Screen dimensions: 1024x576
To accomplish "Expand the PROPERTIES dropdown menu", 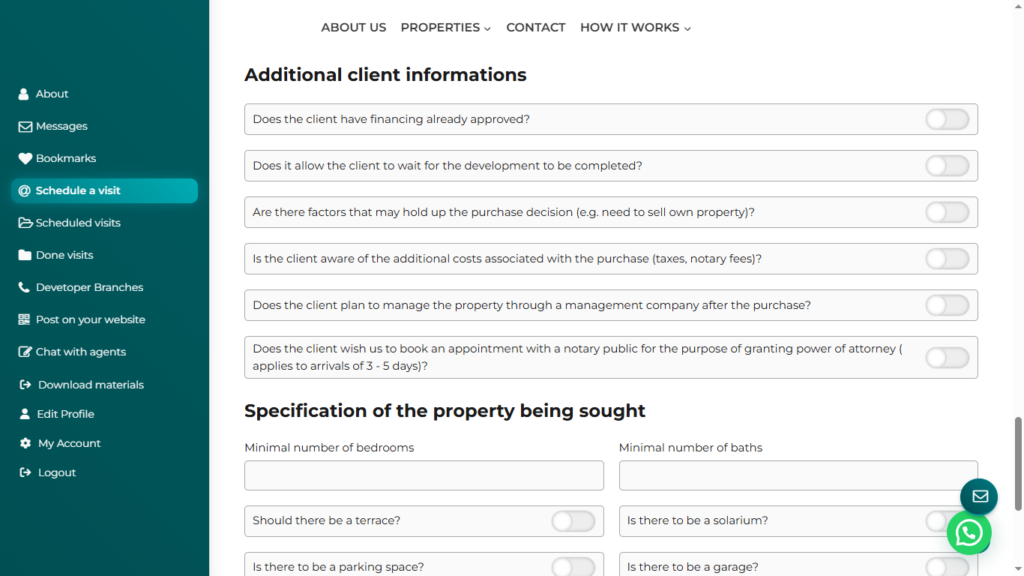I will 445,28.
